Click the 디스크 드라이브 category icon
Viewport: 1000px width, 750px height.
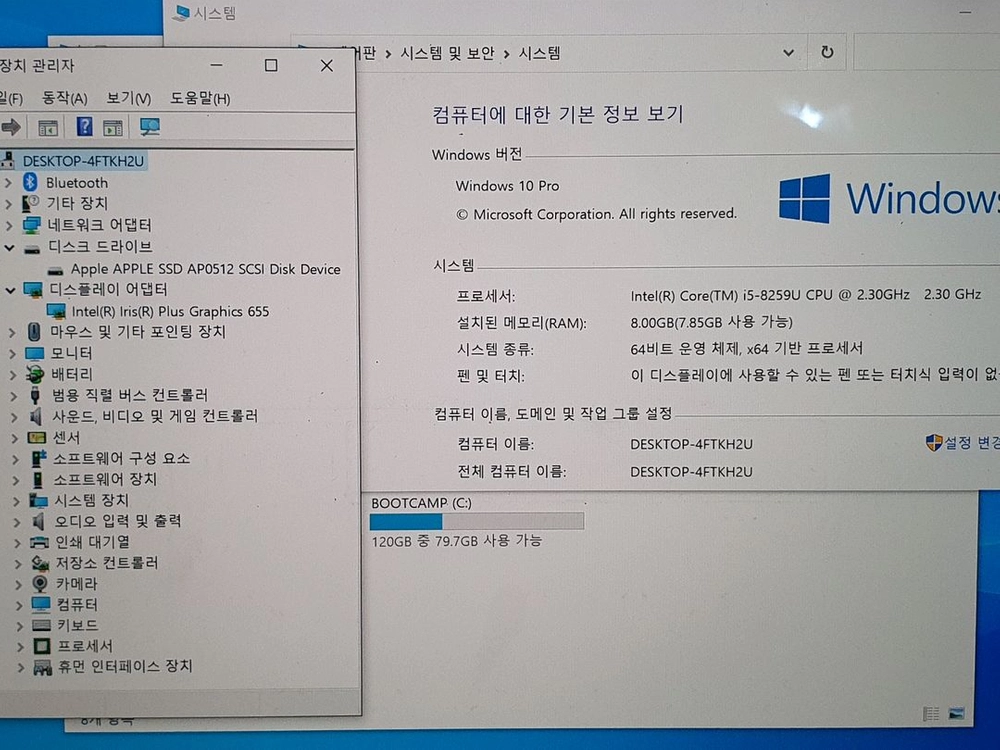32,248
